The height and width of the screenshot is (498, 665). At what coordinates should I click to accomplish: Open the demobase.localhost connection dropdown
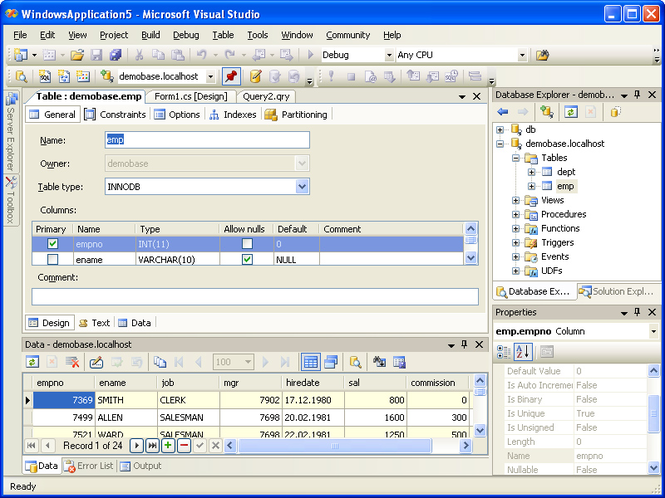tap(210, 77)
